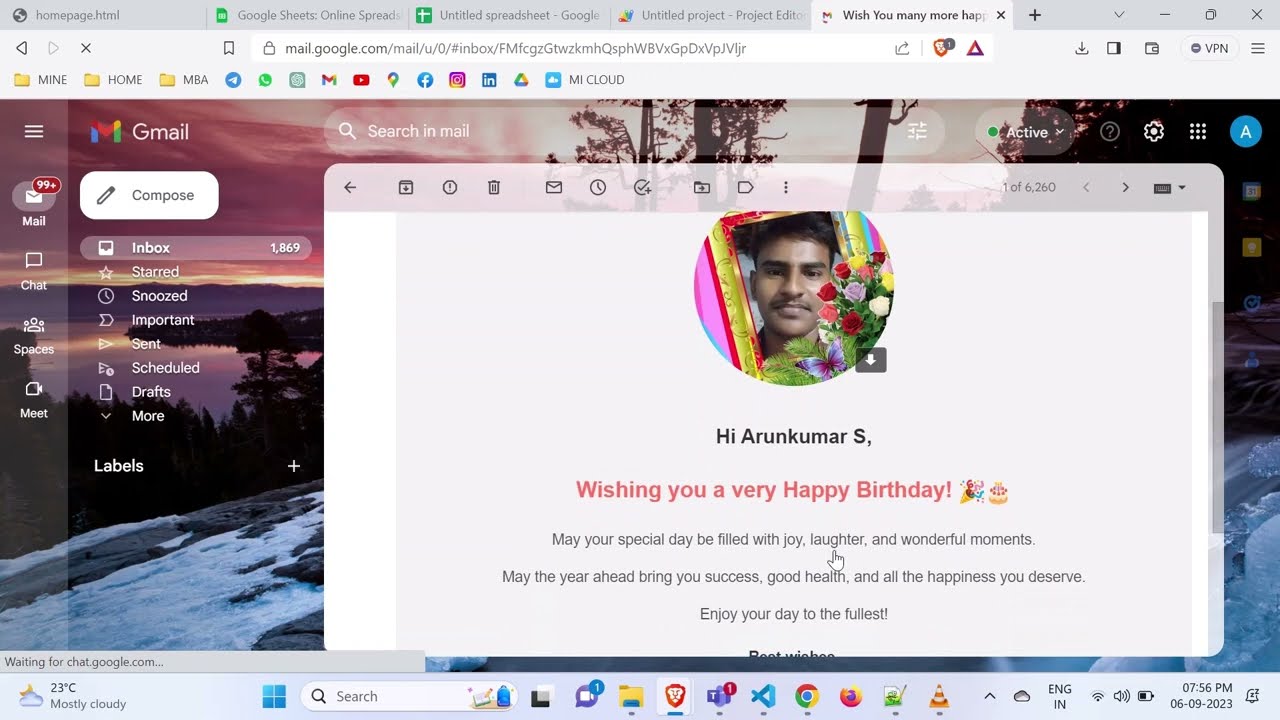
Task: Open the Labels tag icon
Action: (x=746, y=187)
